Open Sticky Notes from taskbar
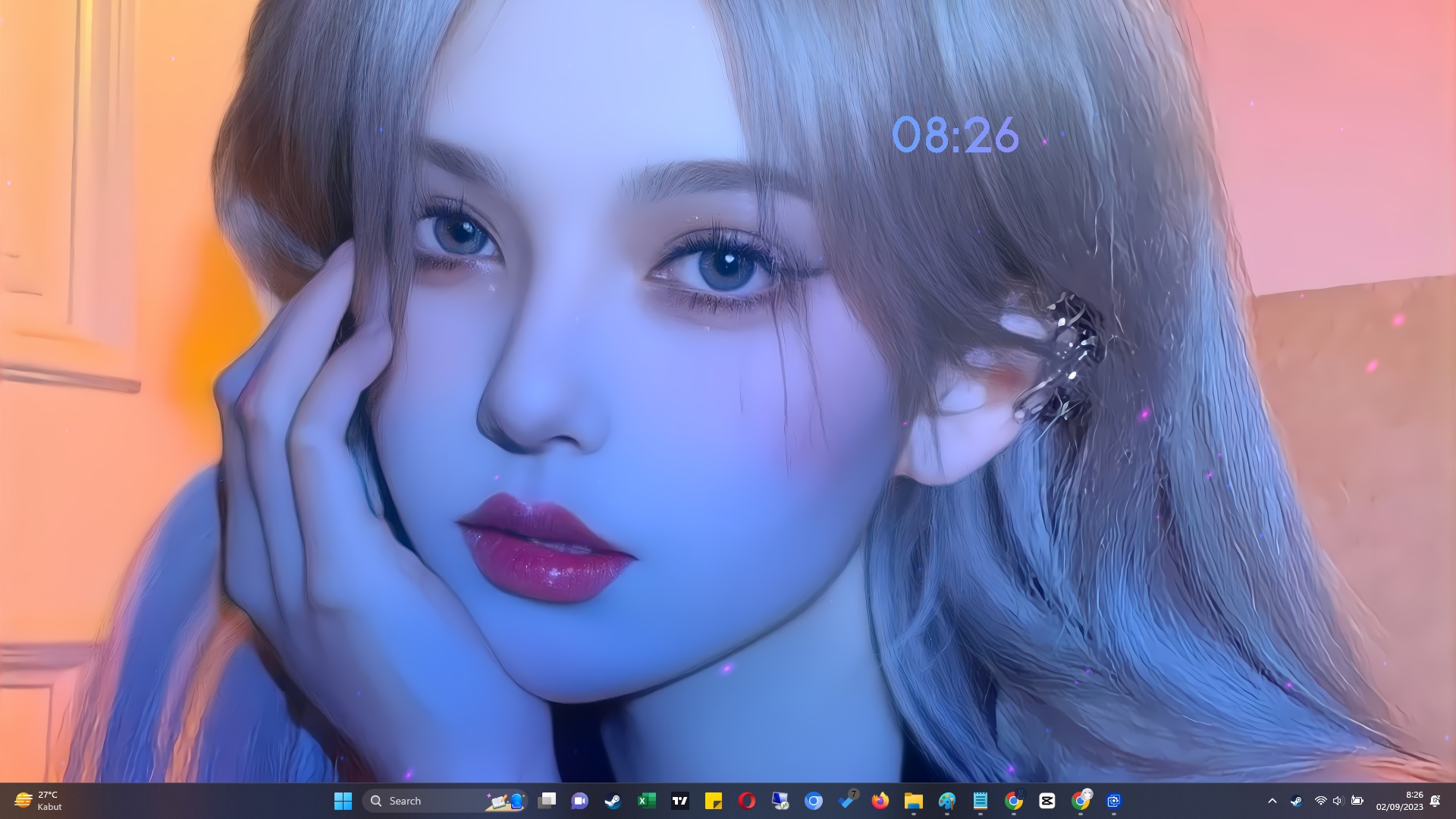 tap(713, 801)
